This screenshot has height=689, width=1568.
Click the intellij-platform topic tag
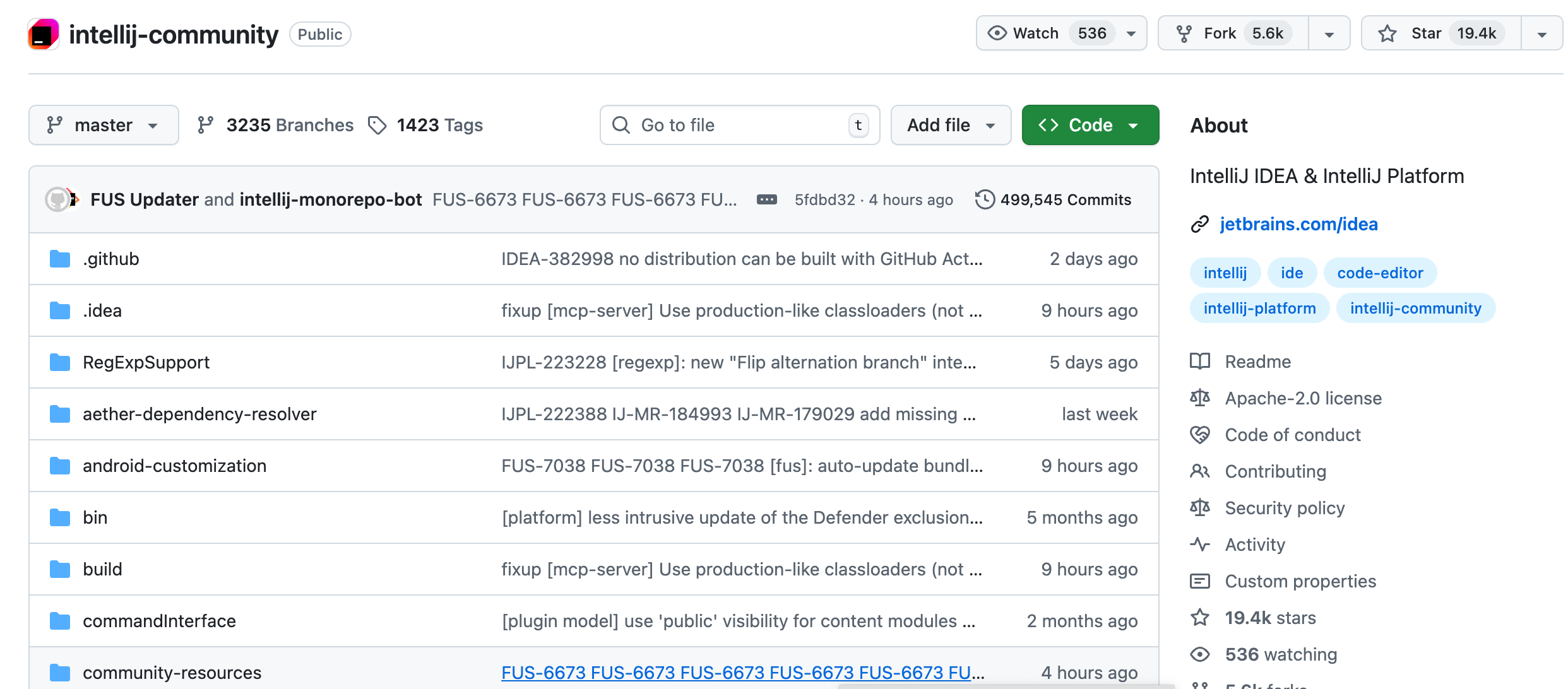pos(1259,308)
